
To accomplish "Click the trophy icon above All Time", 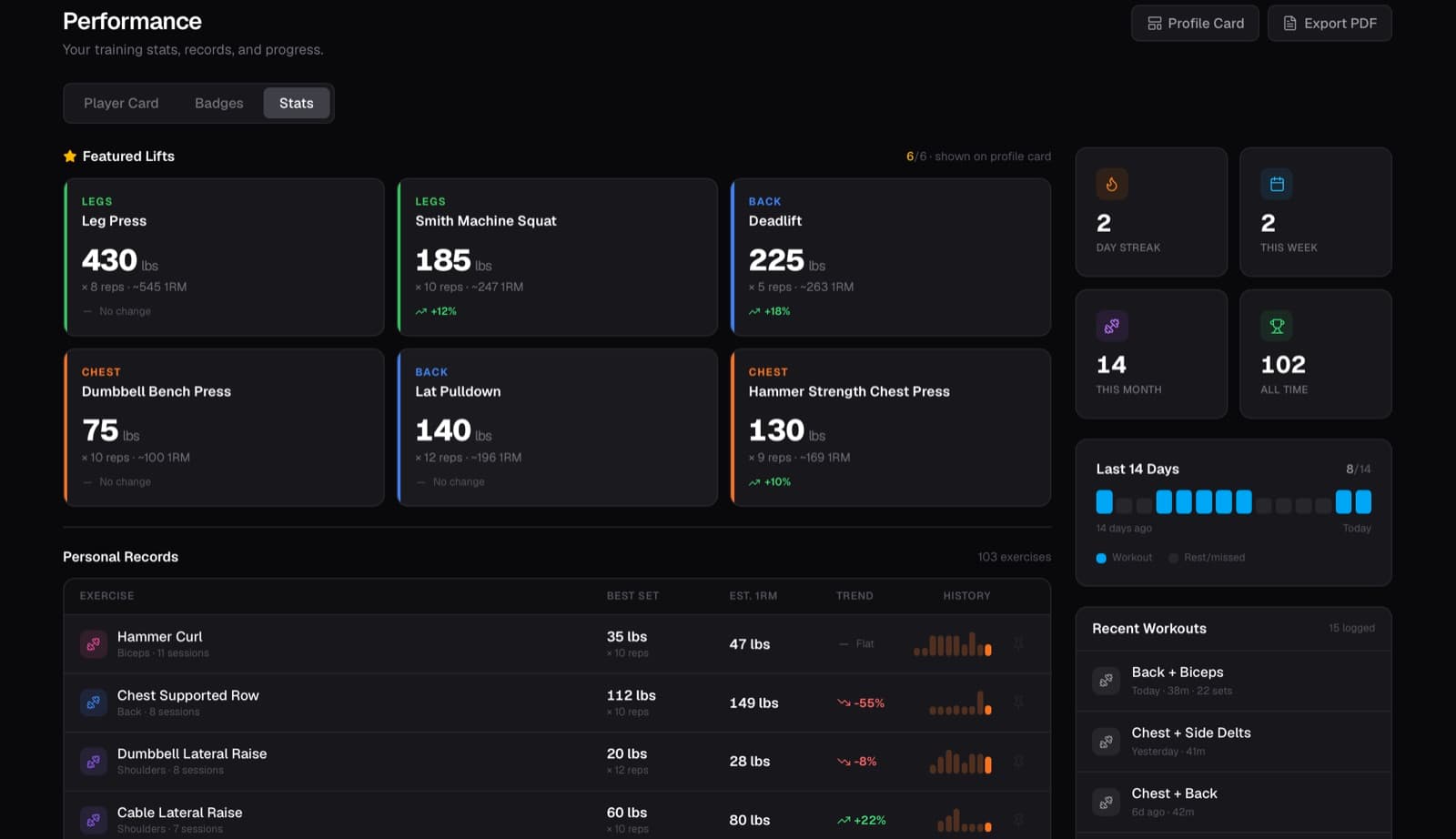I will pos(1277,326).
